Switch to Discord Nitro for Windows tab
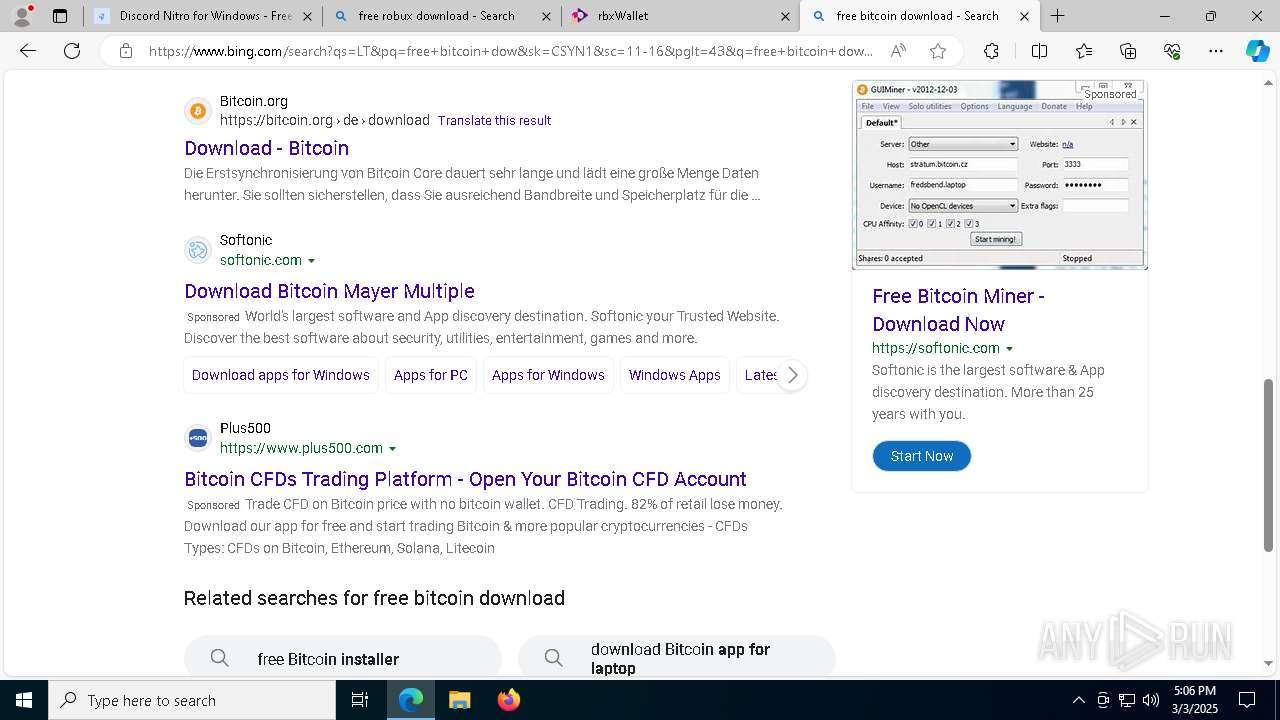The height and width of the screenshot is (720, 1280). 203,16
